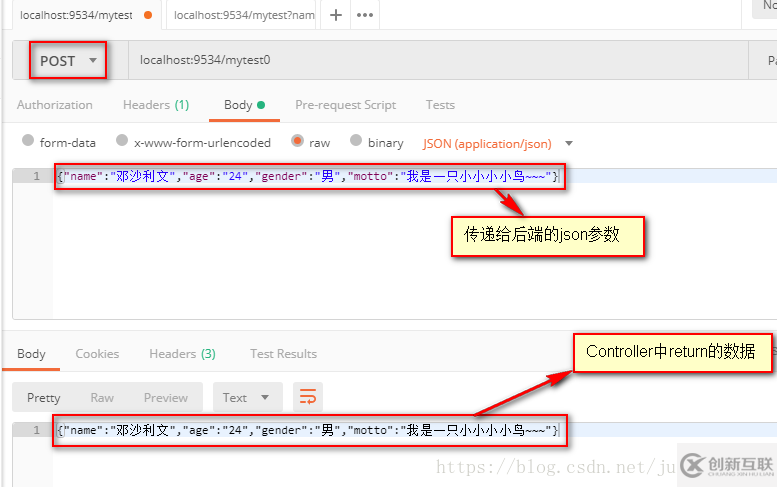Open the Authorization tab
777x487 pixels.
(x=55, y=105)
